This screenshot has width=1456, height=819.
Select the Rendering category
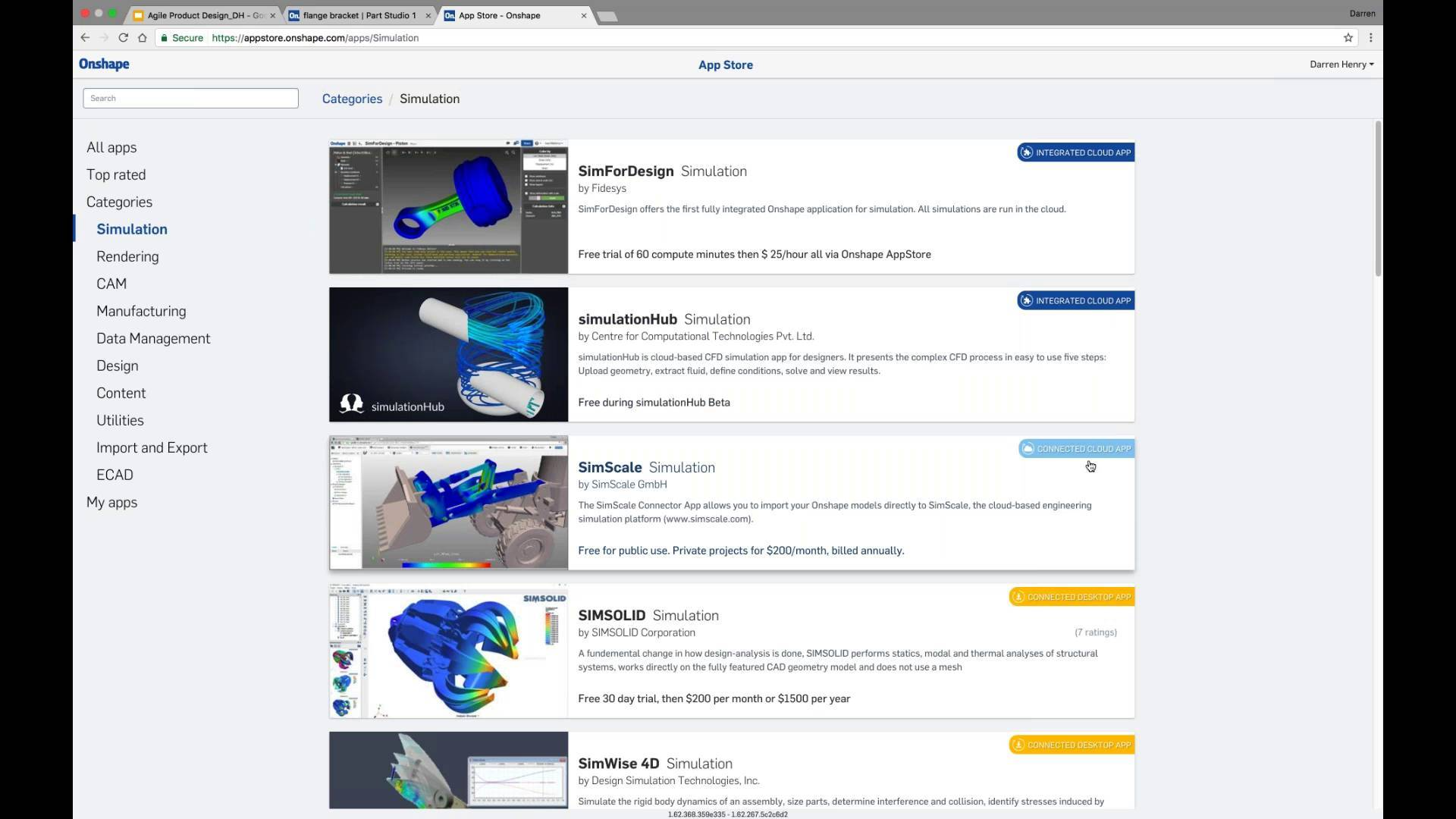coord(127,257)
